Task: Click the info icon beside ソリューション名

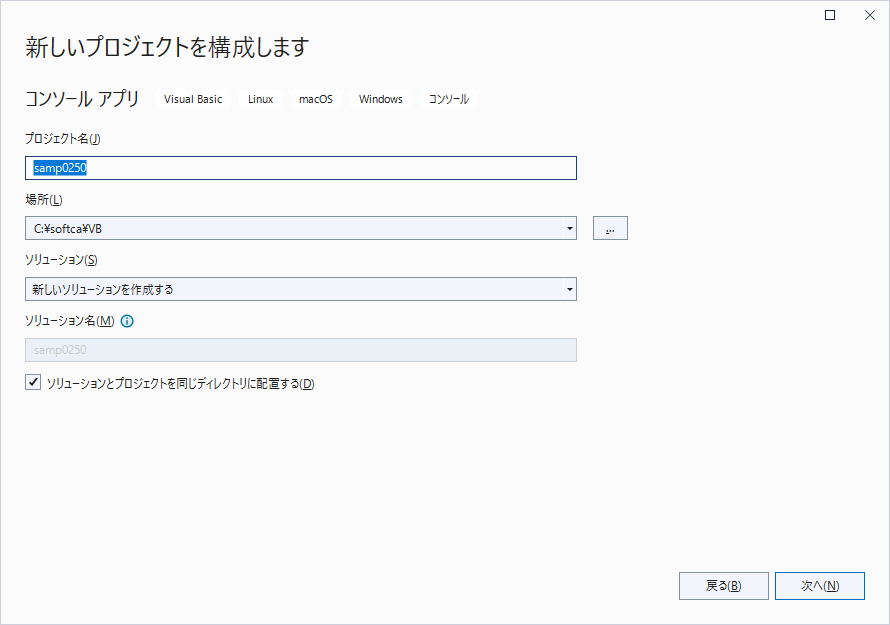Action: (127, 322)
